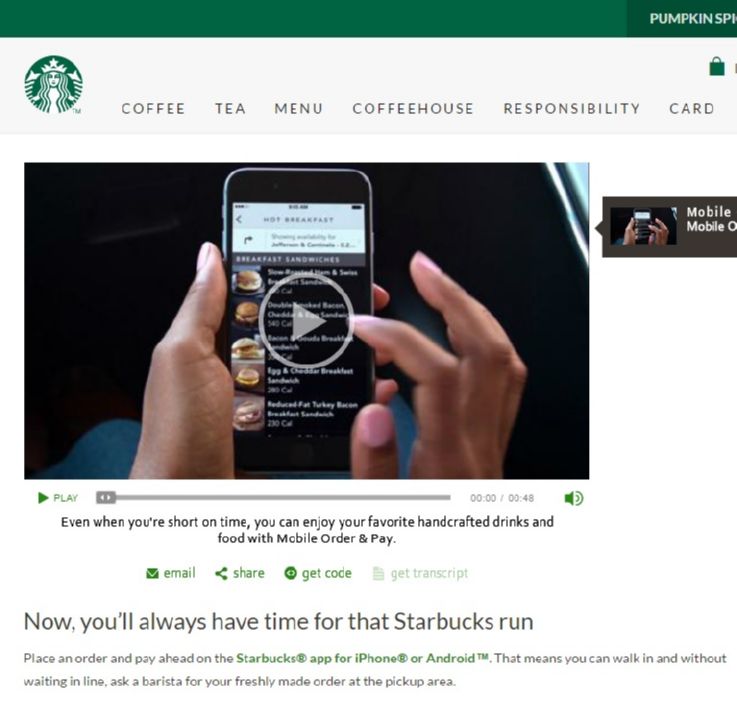Open the CARD navigation item
This screenshot has height=709, width=737.
pos(691,109)
